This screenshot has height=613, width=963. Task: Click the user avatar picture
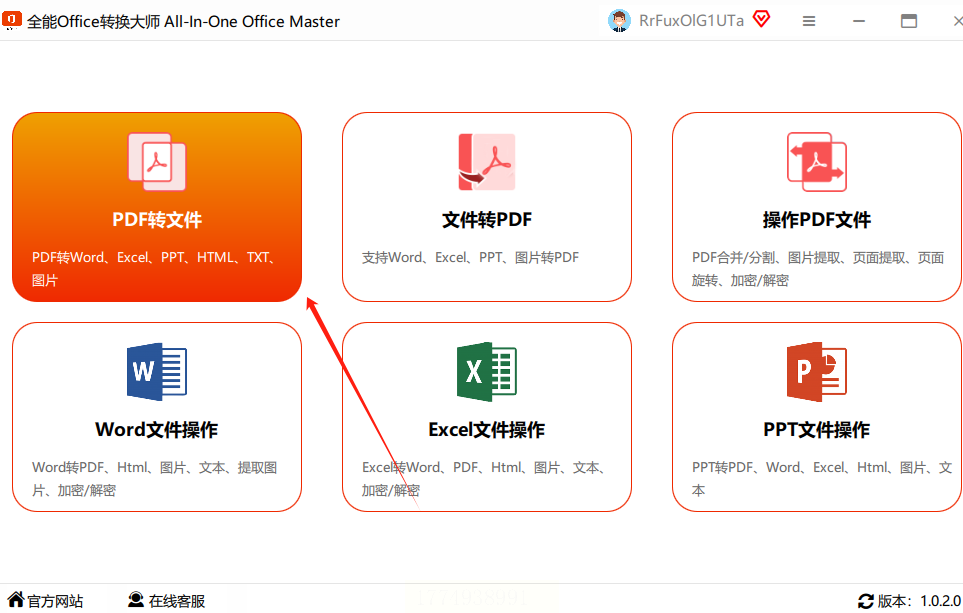619,21
